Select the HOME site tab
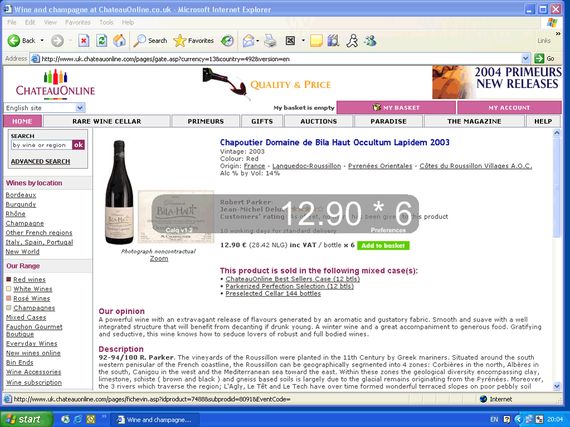 tap(23, 121)
